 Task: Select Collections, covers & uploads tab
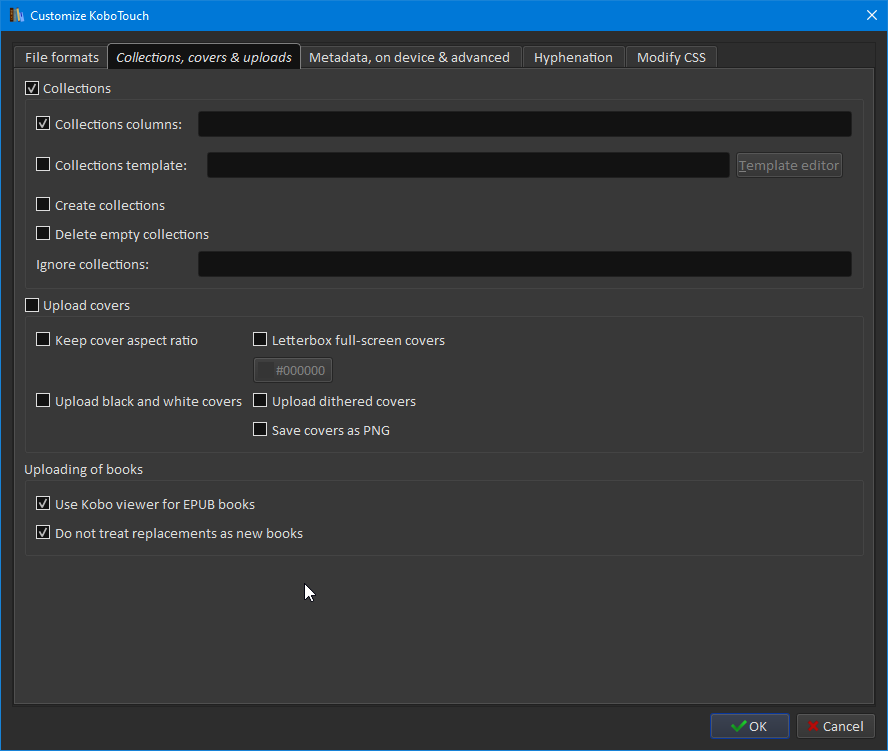204,57
